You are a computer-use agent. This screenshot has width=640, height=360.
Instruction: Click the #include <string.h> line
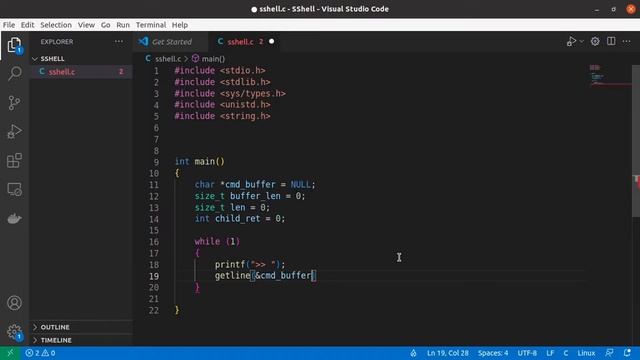222,116
